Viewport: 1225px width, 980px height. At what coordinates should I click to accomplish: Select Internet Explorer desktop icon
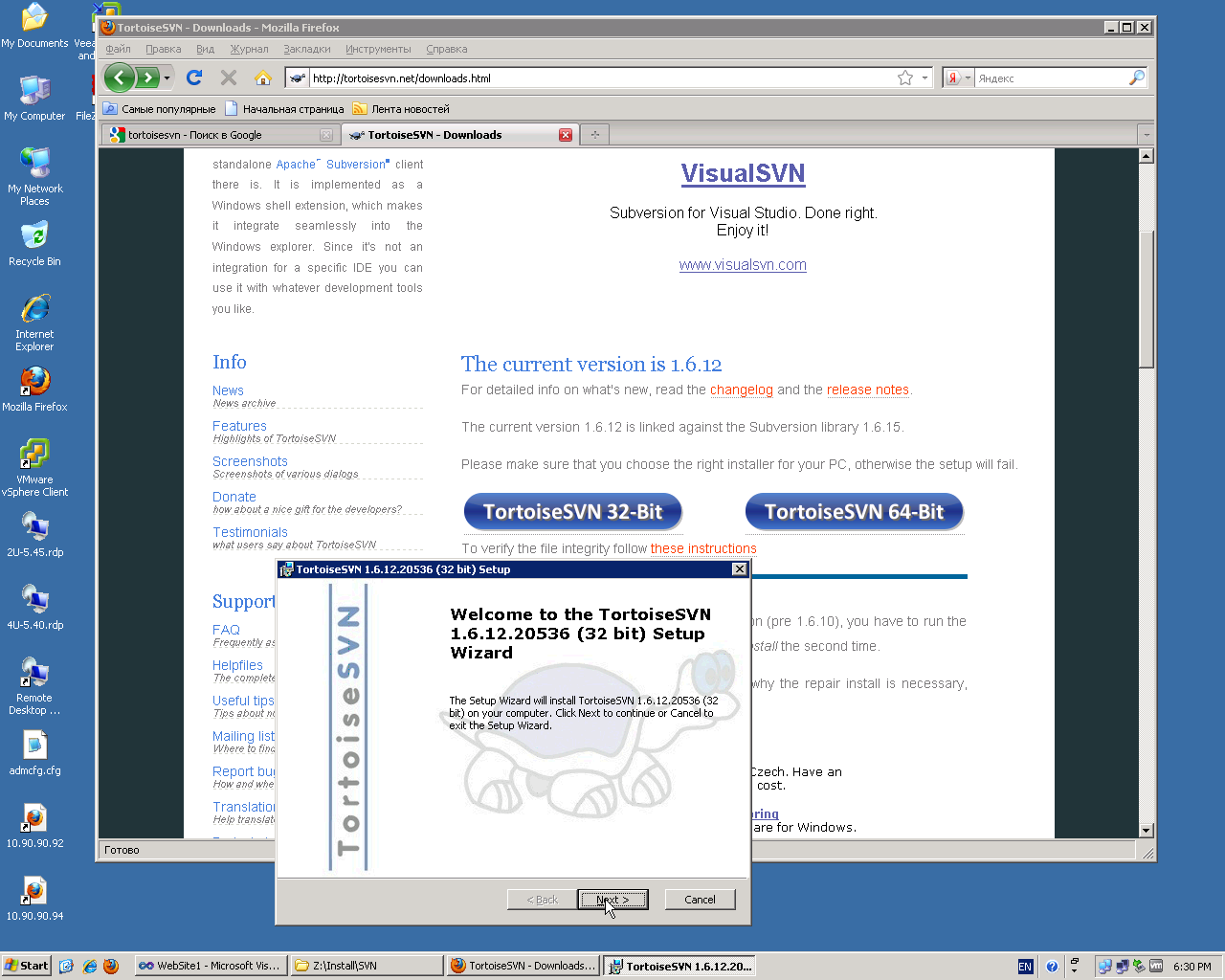[x=34, y=322]
